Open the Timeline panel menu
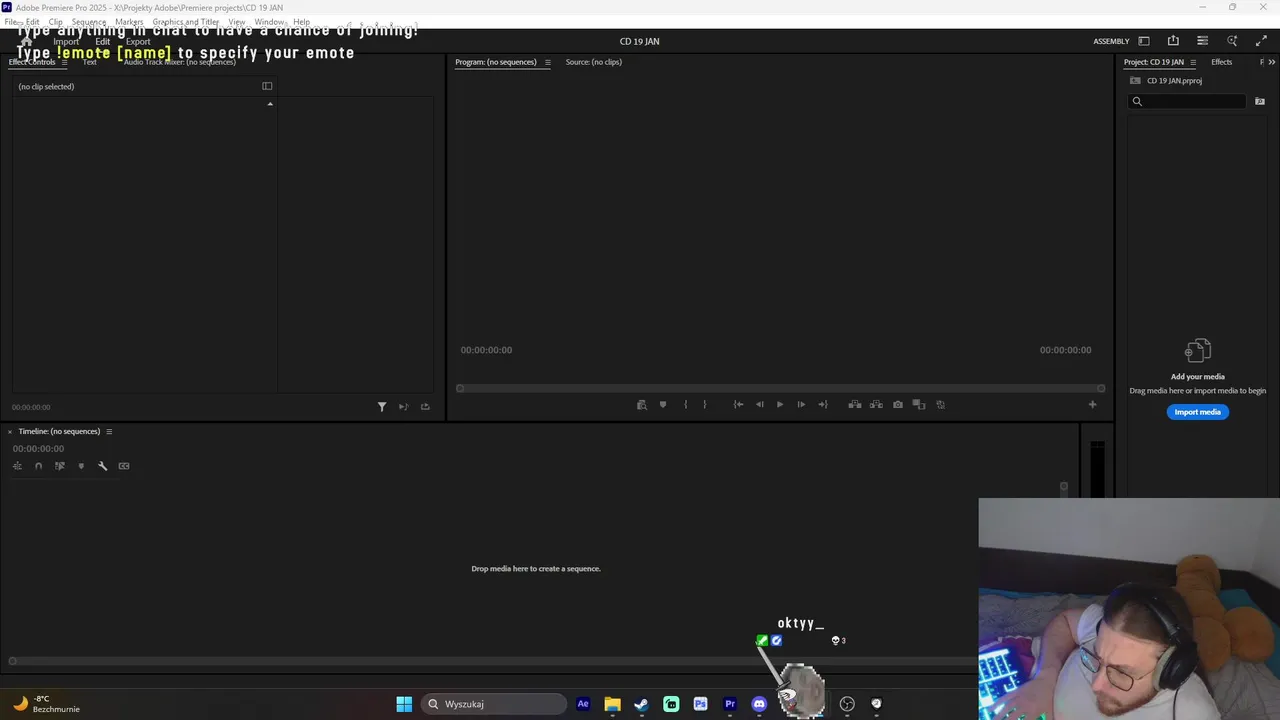This screenshot has height=720, width=1280. 109,432
